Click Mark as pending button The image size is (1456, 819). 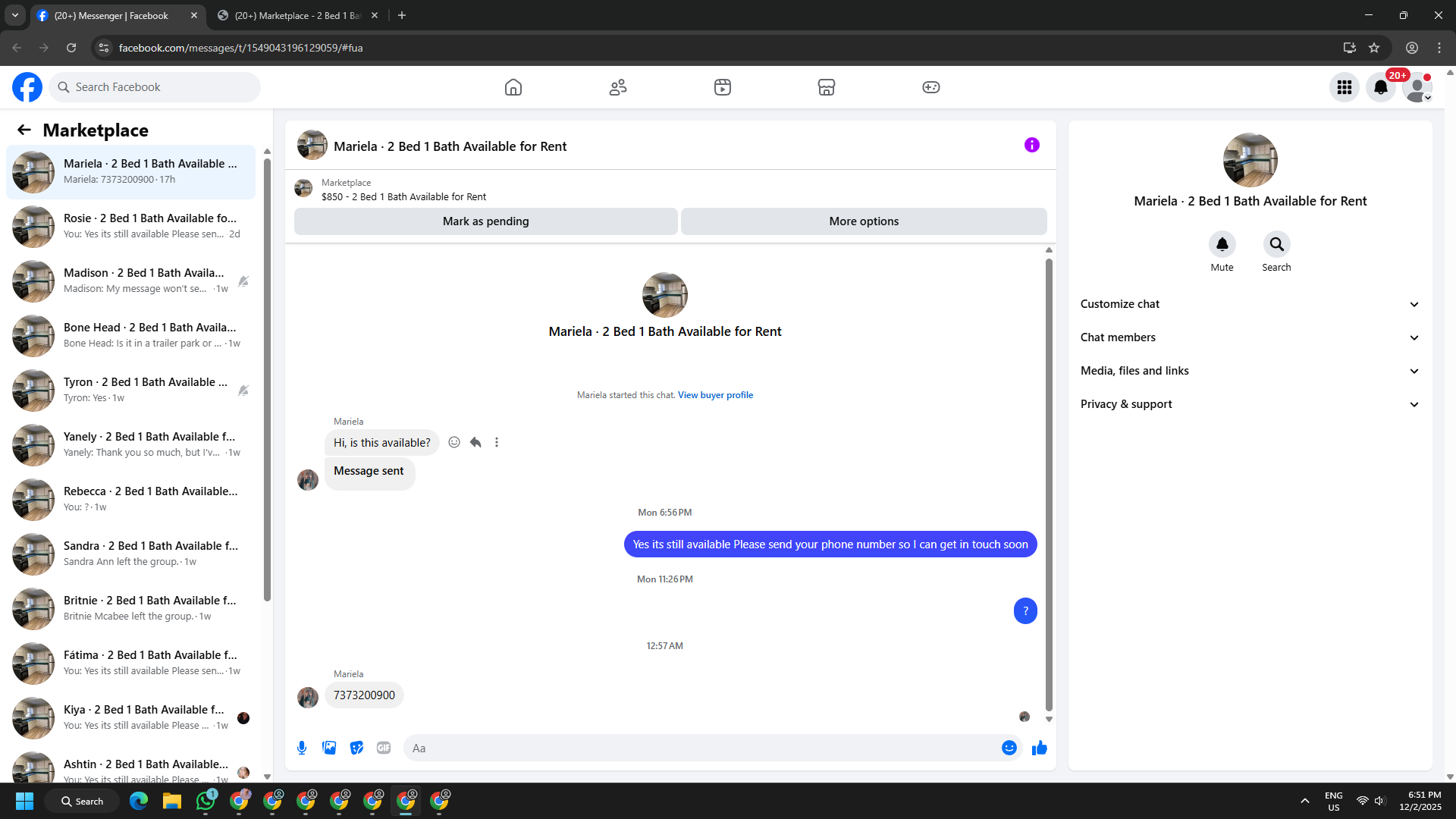485,221
